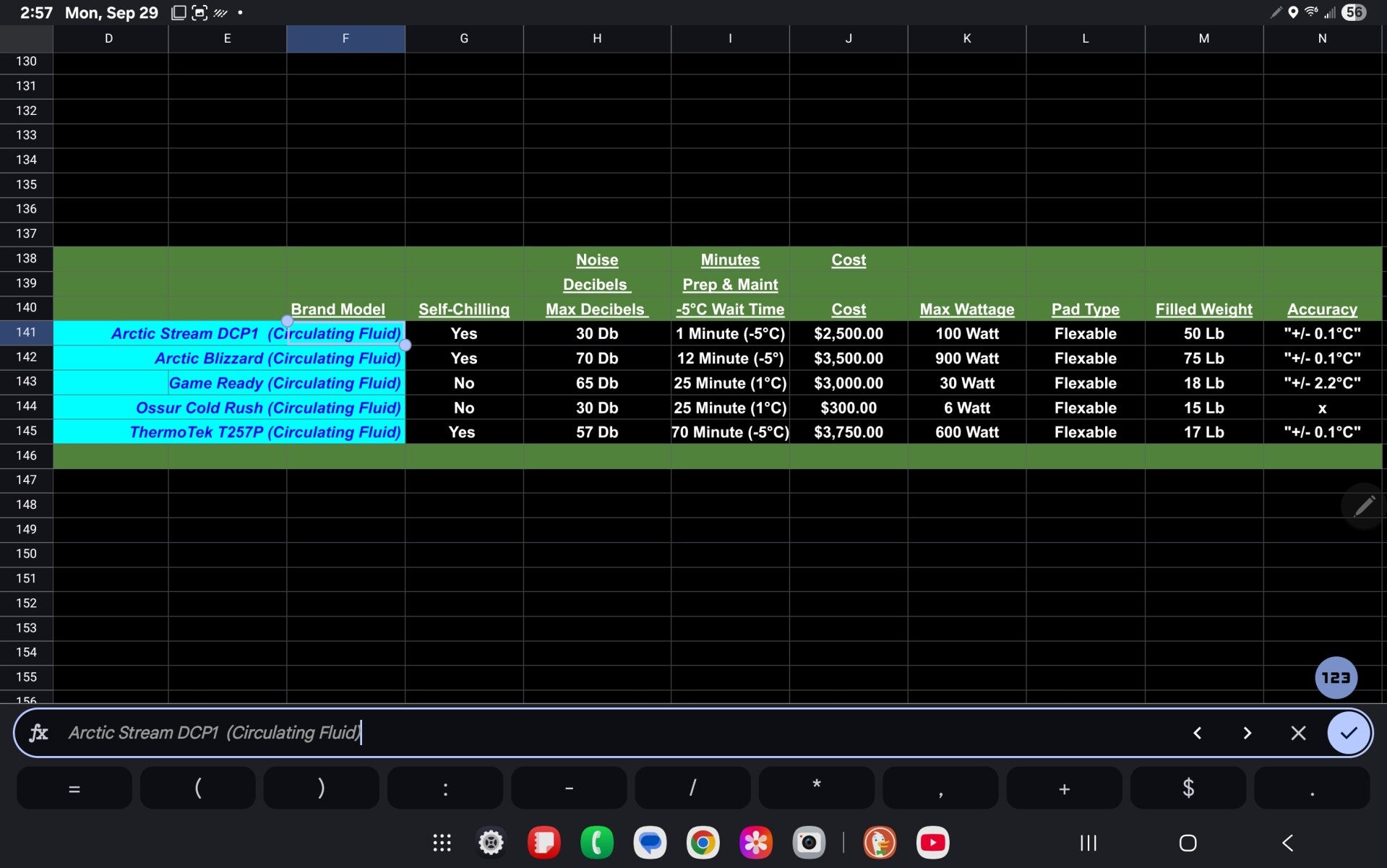Open YouTube from the taskbar

click(x=932, y=843)
